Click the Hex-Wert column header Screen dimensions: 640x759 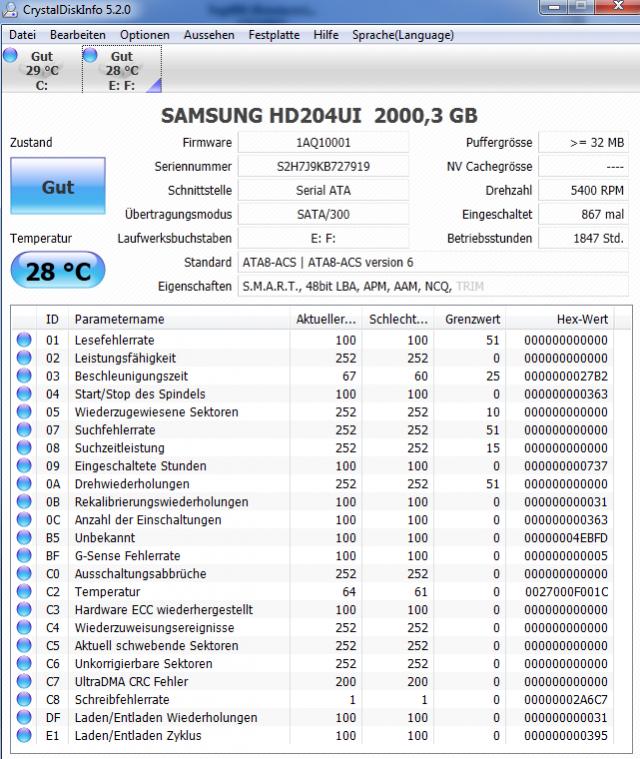(560, 319)
